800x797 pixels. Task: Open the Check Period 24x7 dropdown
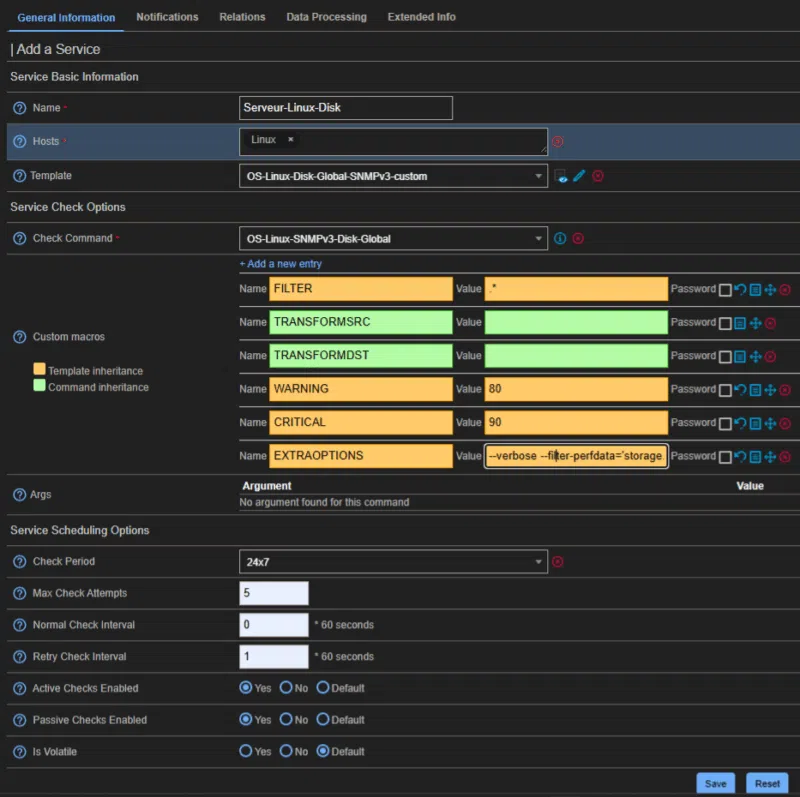click(x=393, y=562)
